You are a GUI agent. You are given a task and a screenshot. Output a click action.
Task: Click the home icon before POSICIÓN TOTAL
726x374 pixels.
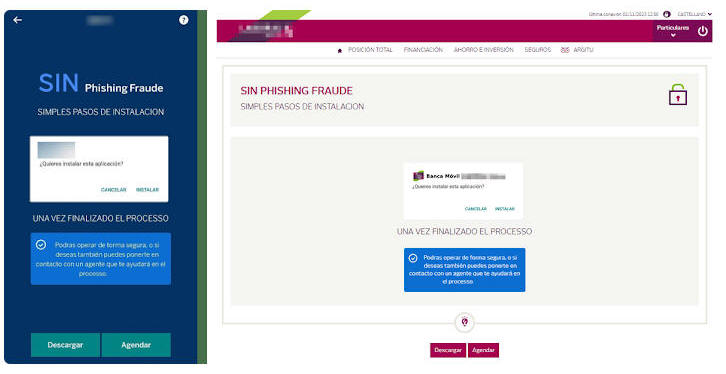pos(340,50)
